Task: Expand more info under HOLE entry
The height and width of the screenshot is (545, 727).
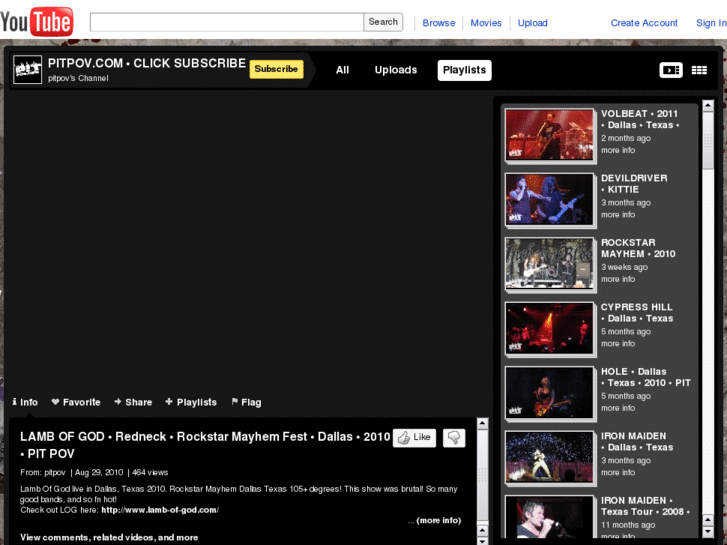Action: [618, 408]
